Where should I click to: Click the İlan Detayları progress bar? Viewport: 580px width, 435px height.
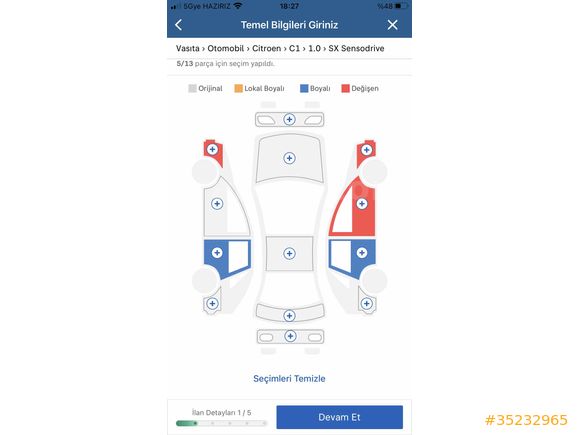(221, 423)
